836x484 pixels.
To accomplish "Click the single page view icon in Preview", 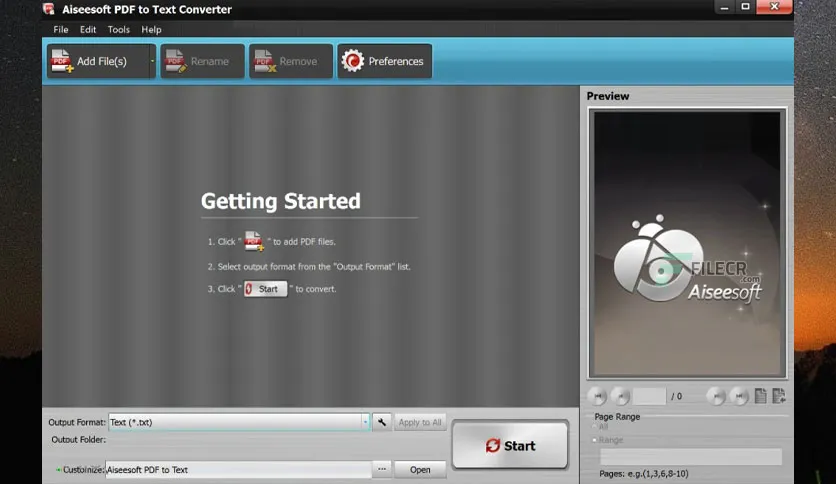I will [x=761, y=396].
